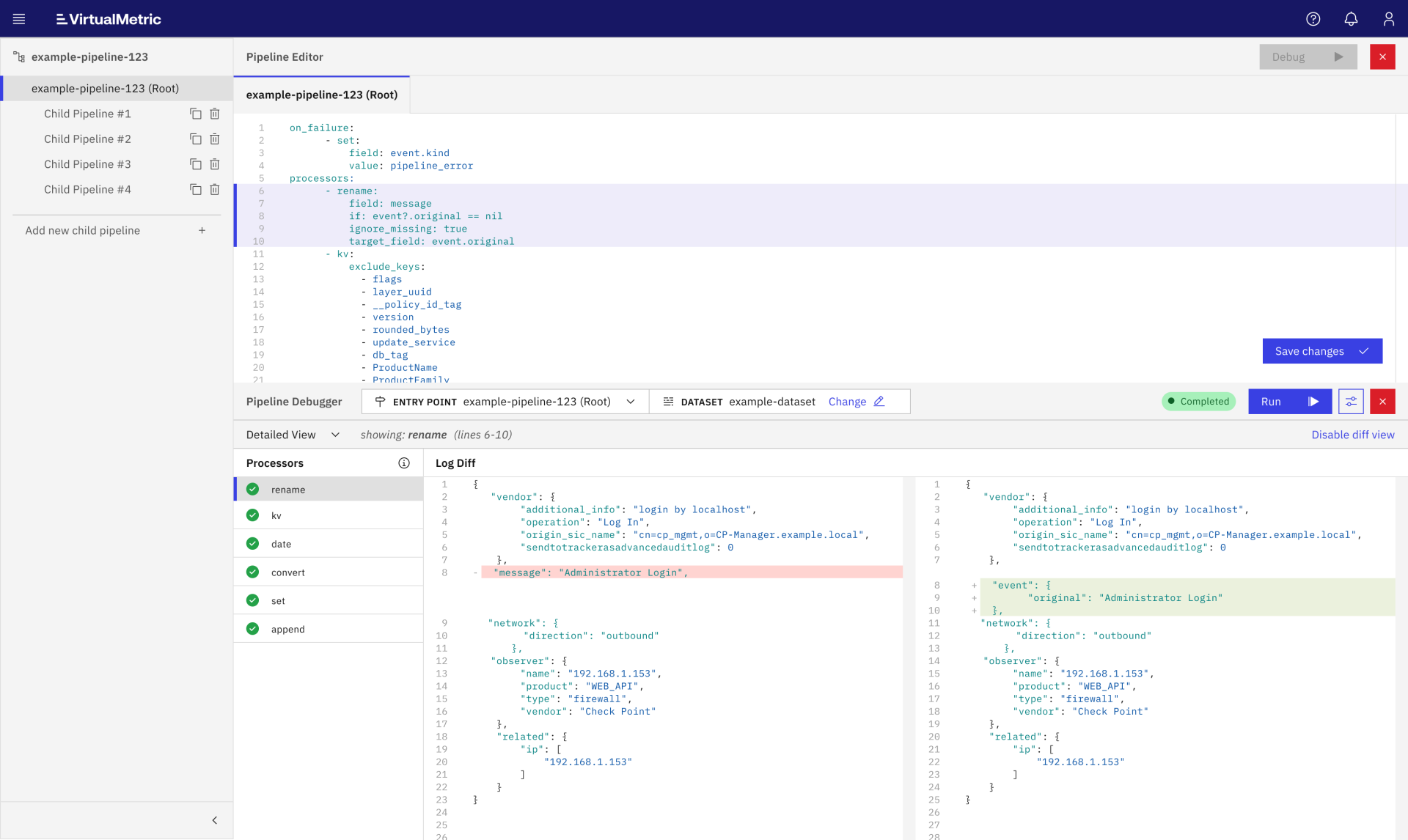
Task: Select Child Pipeline #2 in the tree
Action: coord(87,139)
